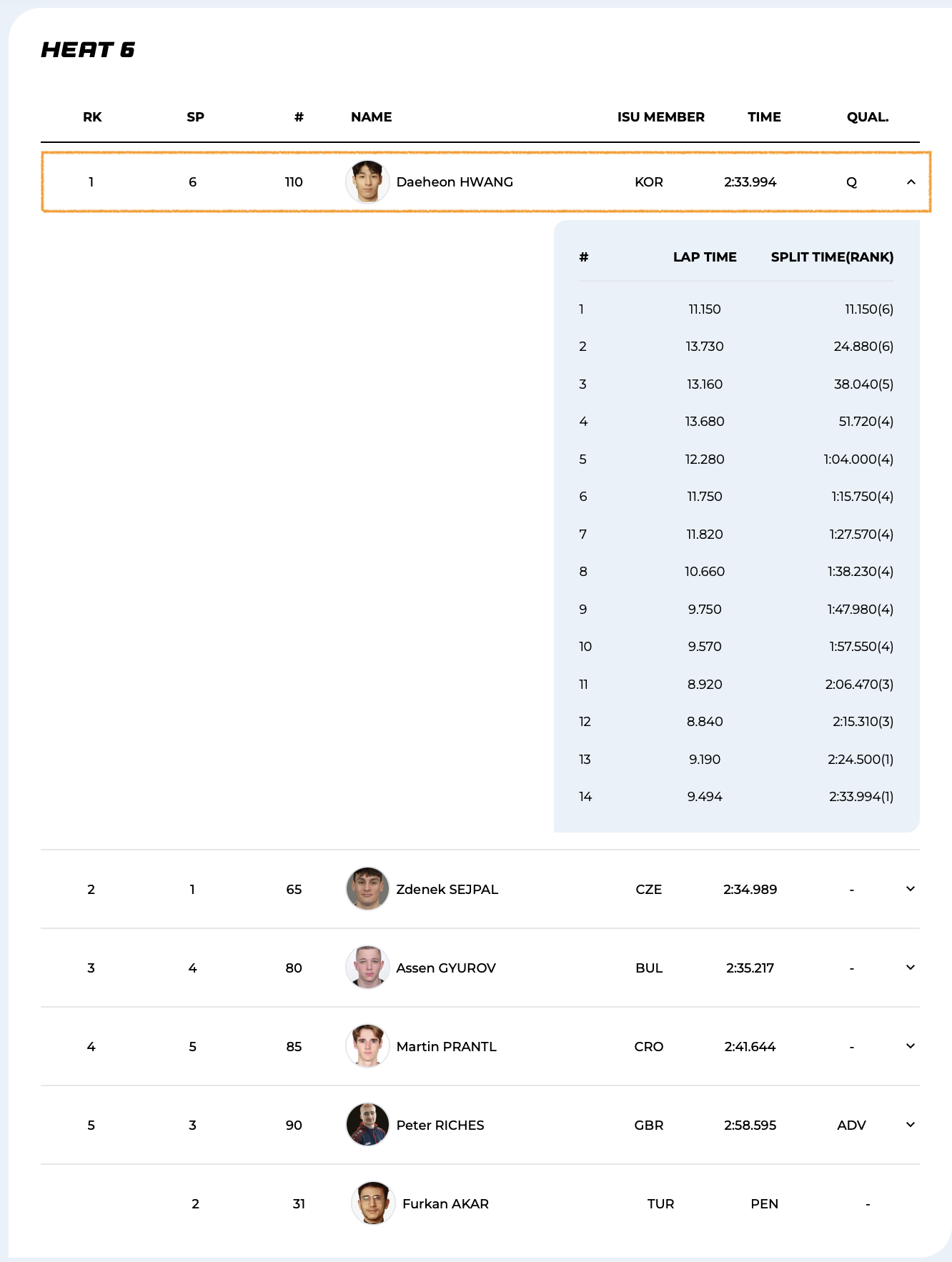Viewport: 952px width, 1262px height.
Task: Click the HEAT 6 heading
Action: (88, 50)
